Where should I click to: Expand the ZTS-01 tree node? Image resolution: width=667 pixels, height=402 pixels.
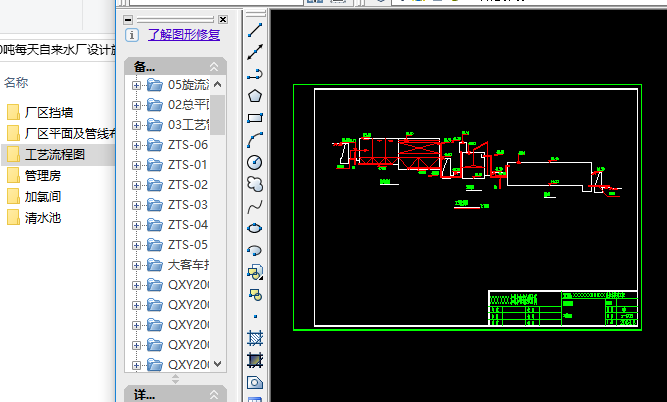[x=136, y=165]
